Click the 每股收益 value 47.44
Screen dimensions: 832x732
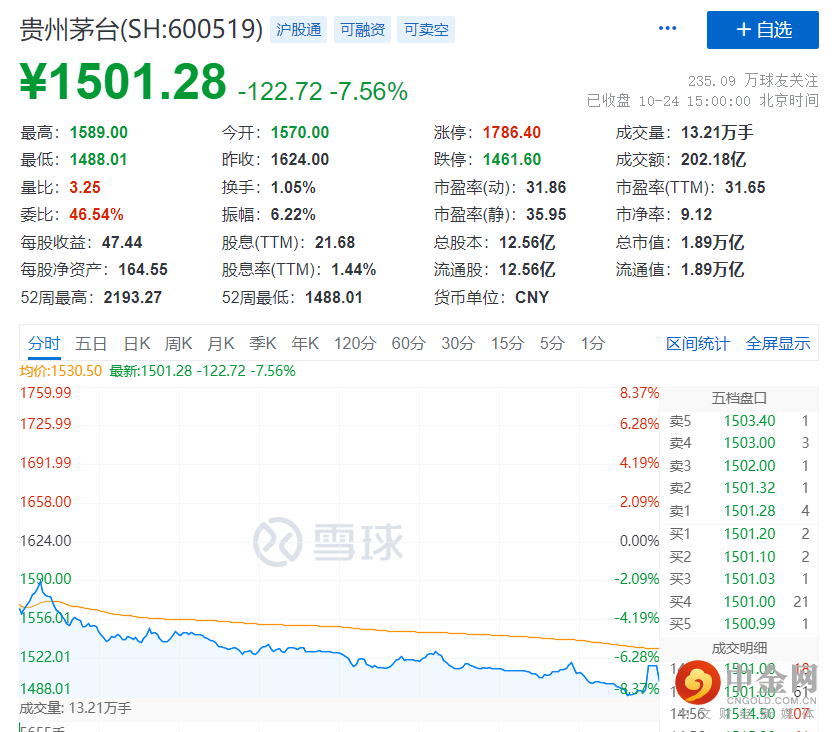(x=122, y=242)
